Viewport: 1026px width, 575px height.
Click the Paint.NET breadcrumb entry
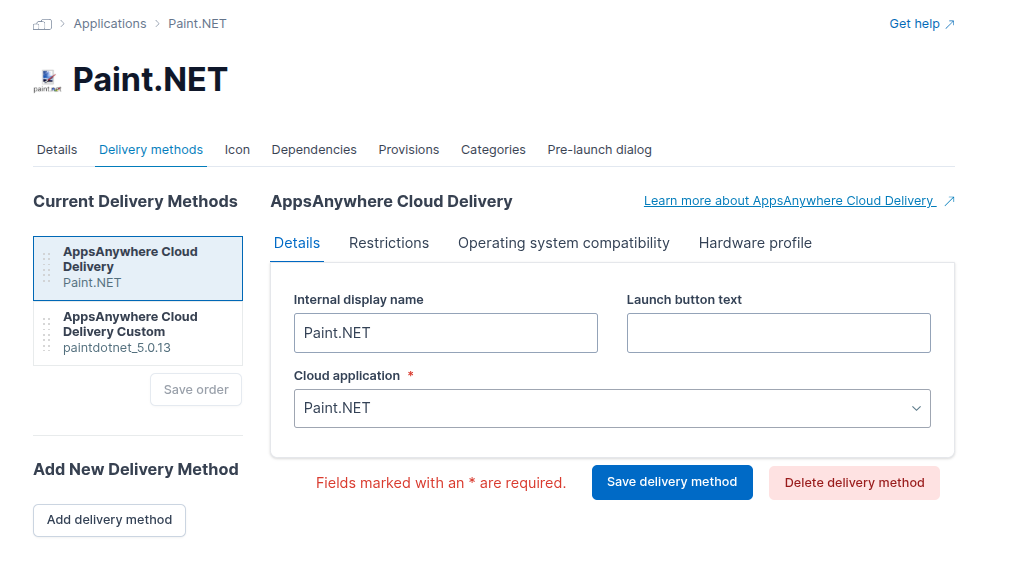pyautogui.click(x=197, y=24)
